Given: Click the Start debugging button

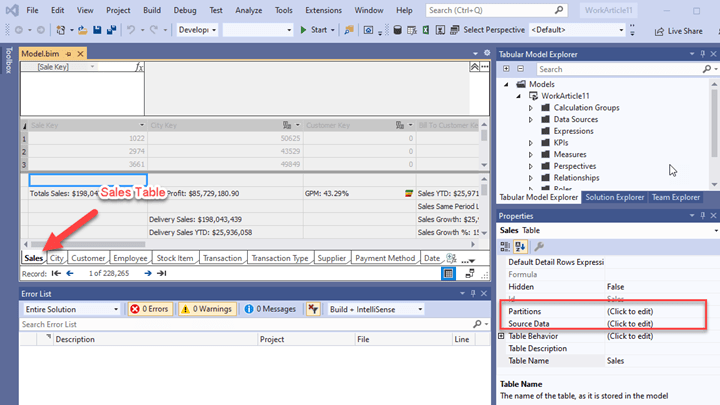Looking at the screenshot, I should [x=314, y=30].
